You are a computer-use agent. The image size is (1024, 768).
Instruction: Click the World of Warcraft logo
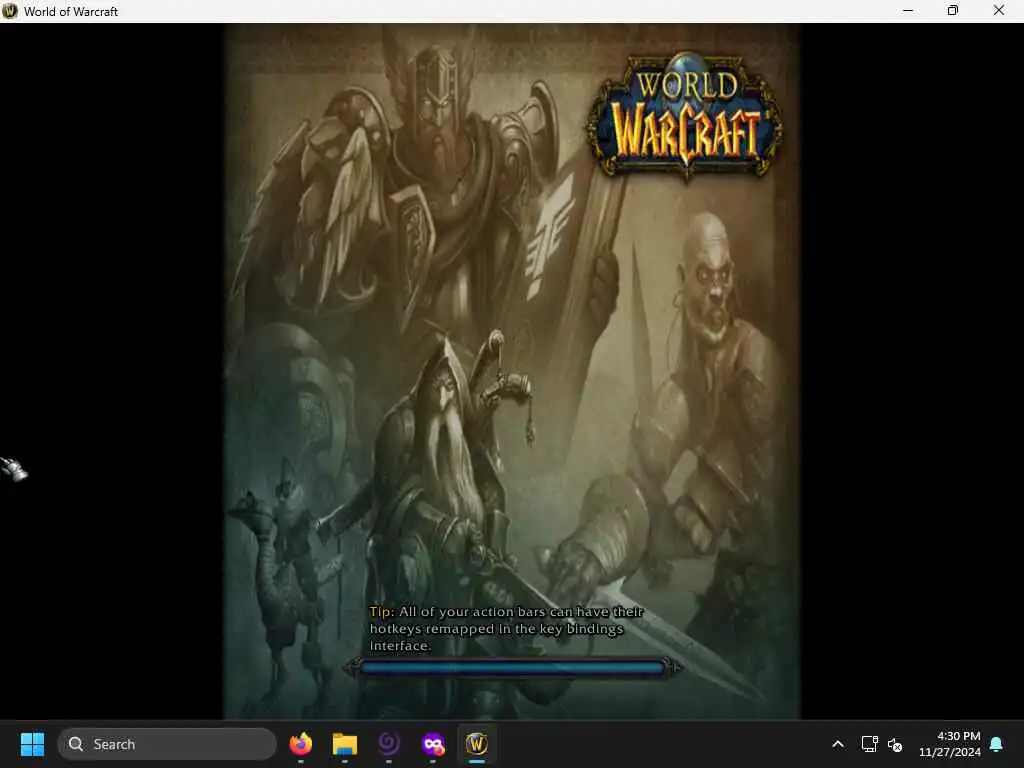[x=685, y=118]
